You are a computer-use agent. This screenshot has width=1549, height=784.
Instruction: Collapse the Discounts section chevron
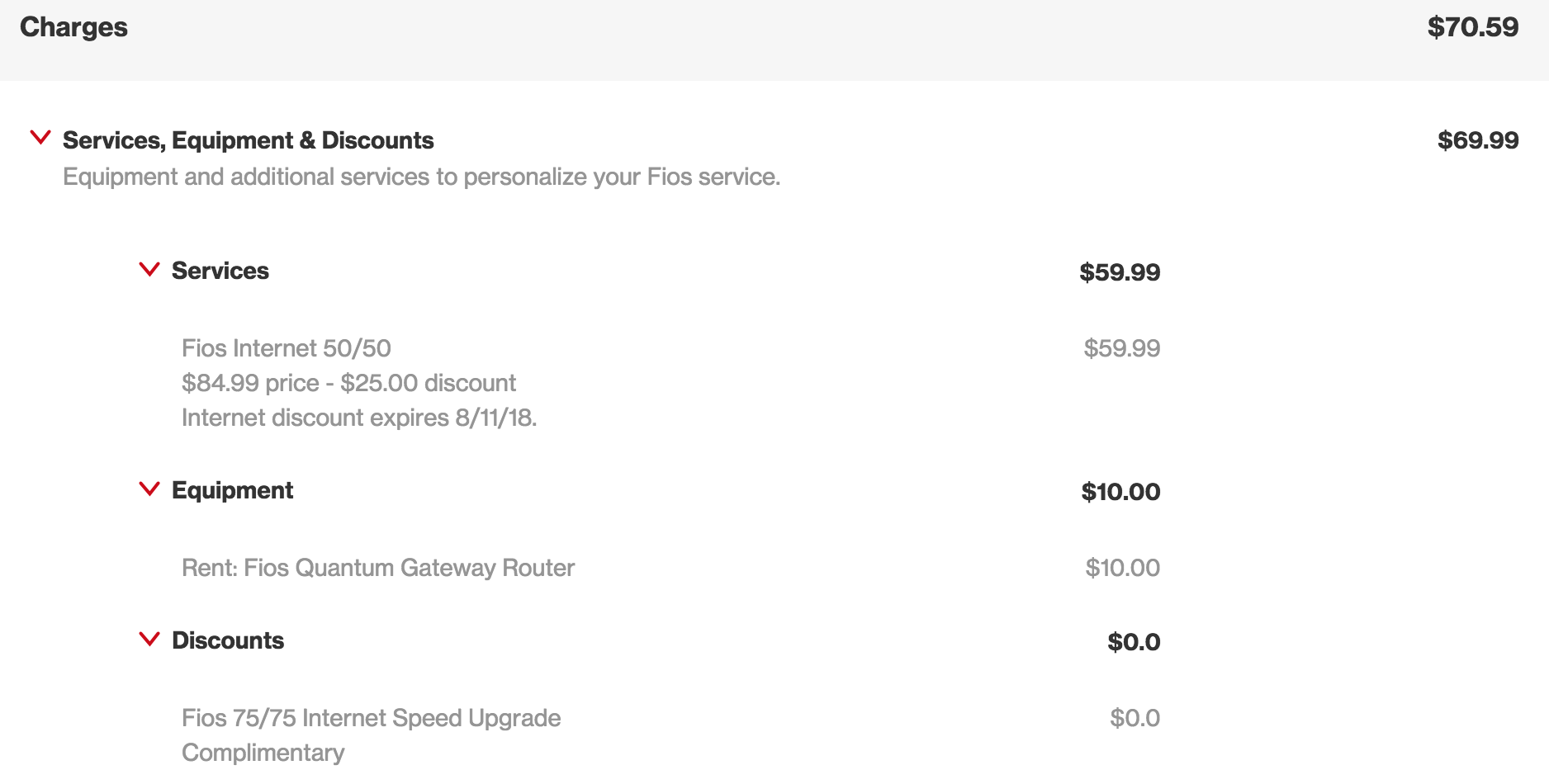pyautogui.click(x=149, y=640)
